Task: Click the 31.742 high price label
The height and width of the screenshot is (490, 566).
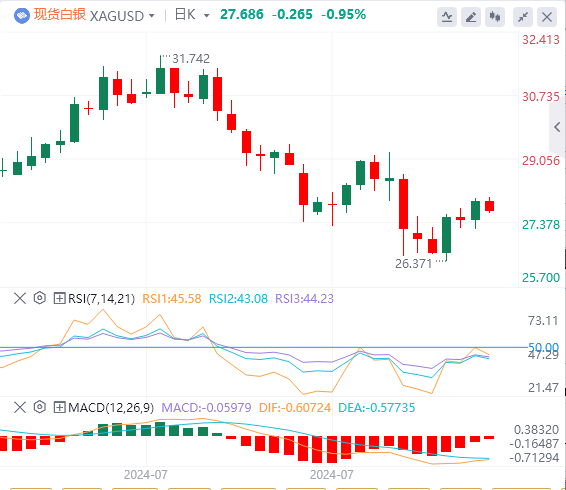Action: pyautogui.click(x=191, y=58)
